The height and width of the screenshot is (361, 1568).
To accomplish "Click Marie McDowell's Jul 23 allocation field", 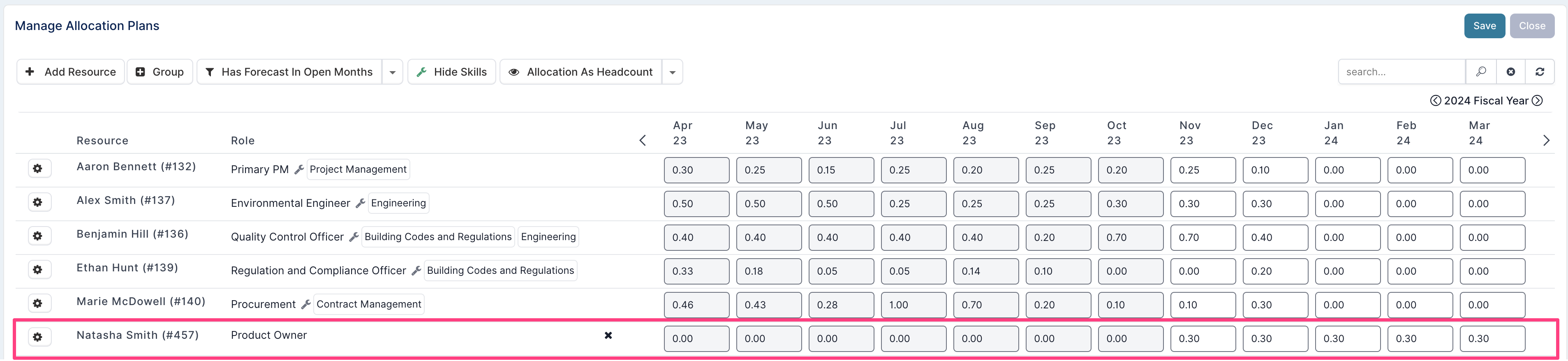I will pyautogui.click(x=913, y=305).
